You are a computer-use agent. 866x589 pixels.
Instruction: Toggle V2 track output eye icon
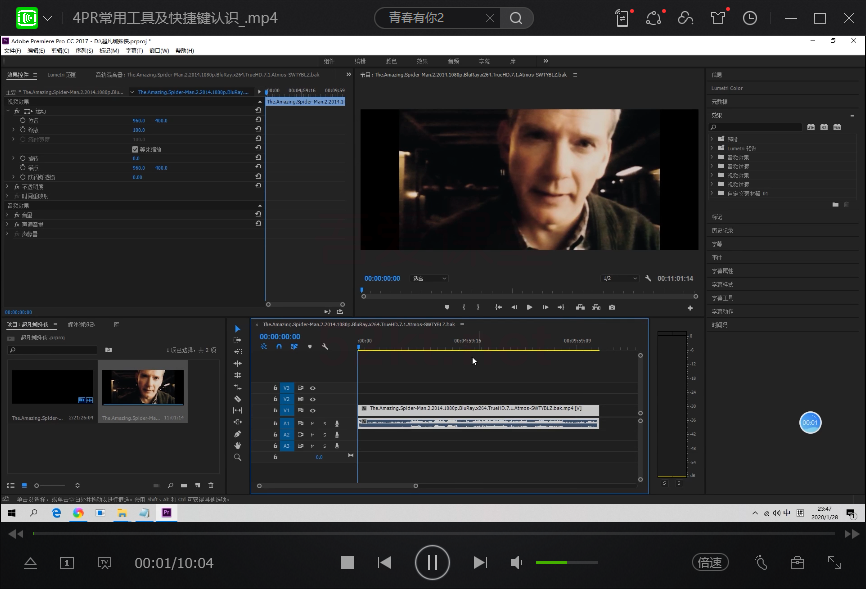[x=313, y=399]
